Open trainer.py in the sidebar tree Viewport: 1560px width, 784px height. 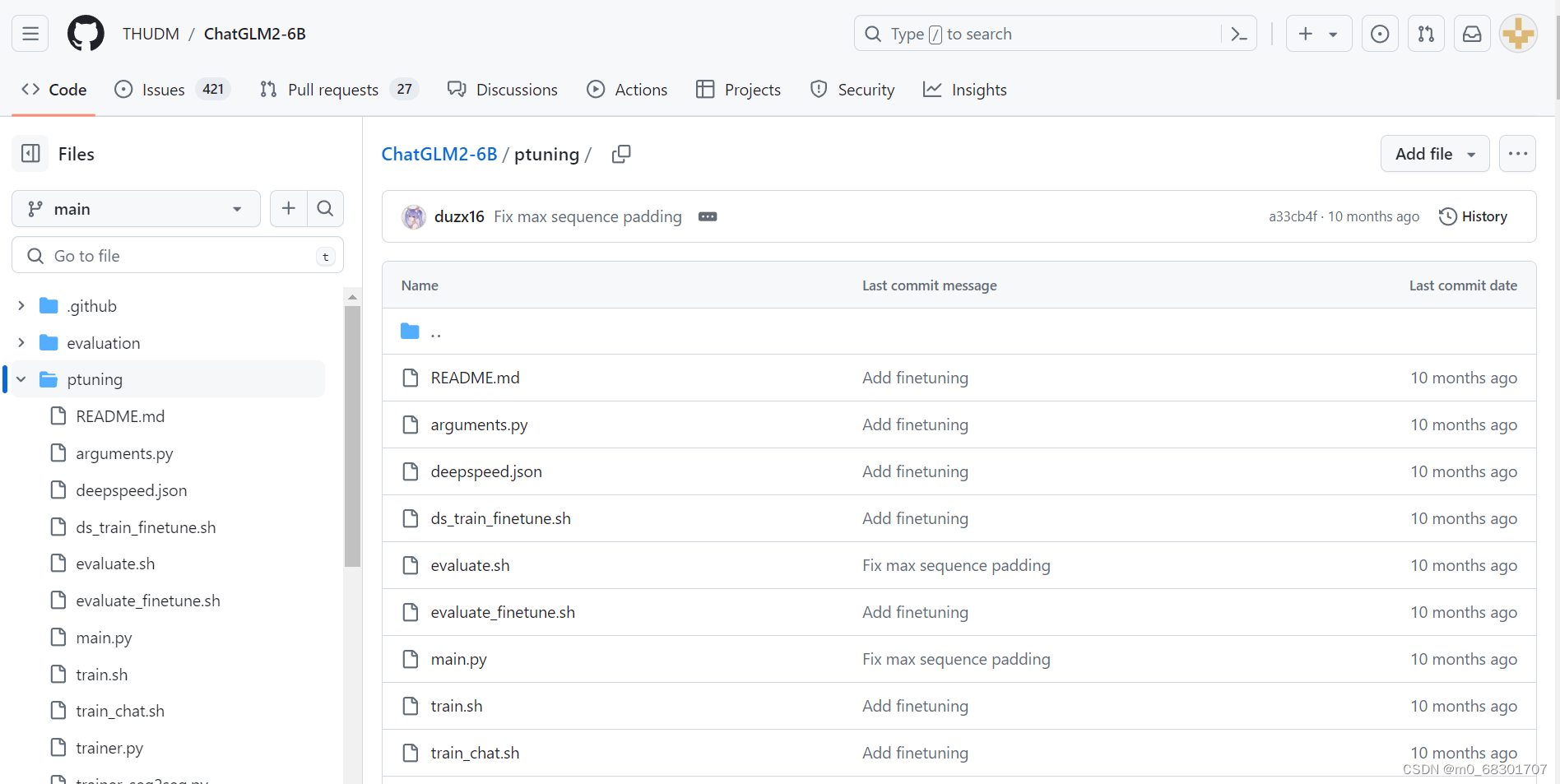(x=109, y=748)
